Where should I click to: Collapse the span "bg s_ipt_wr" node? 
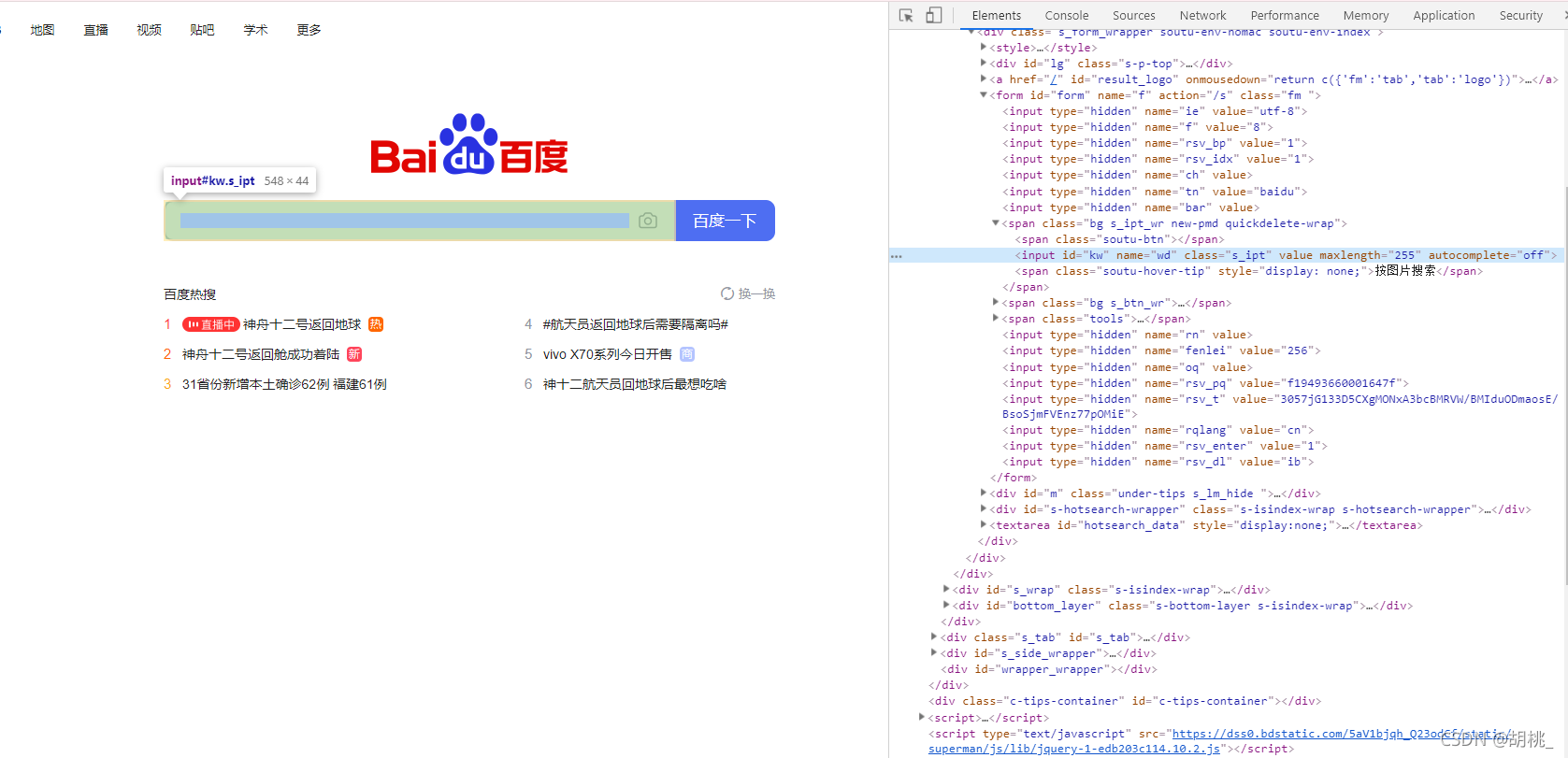click(x=996, y=222)
